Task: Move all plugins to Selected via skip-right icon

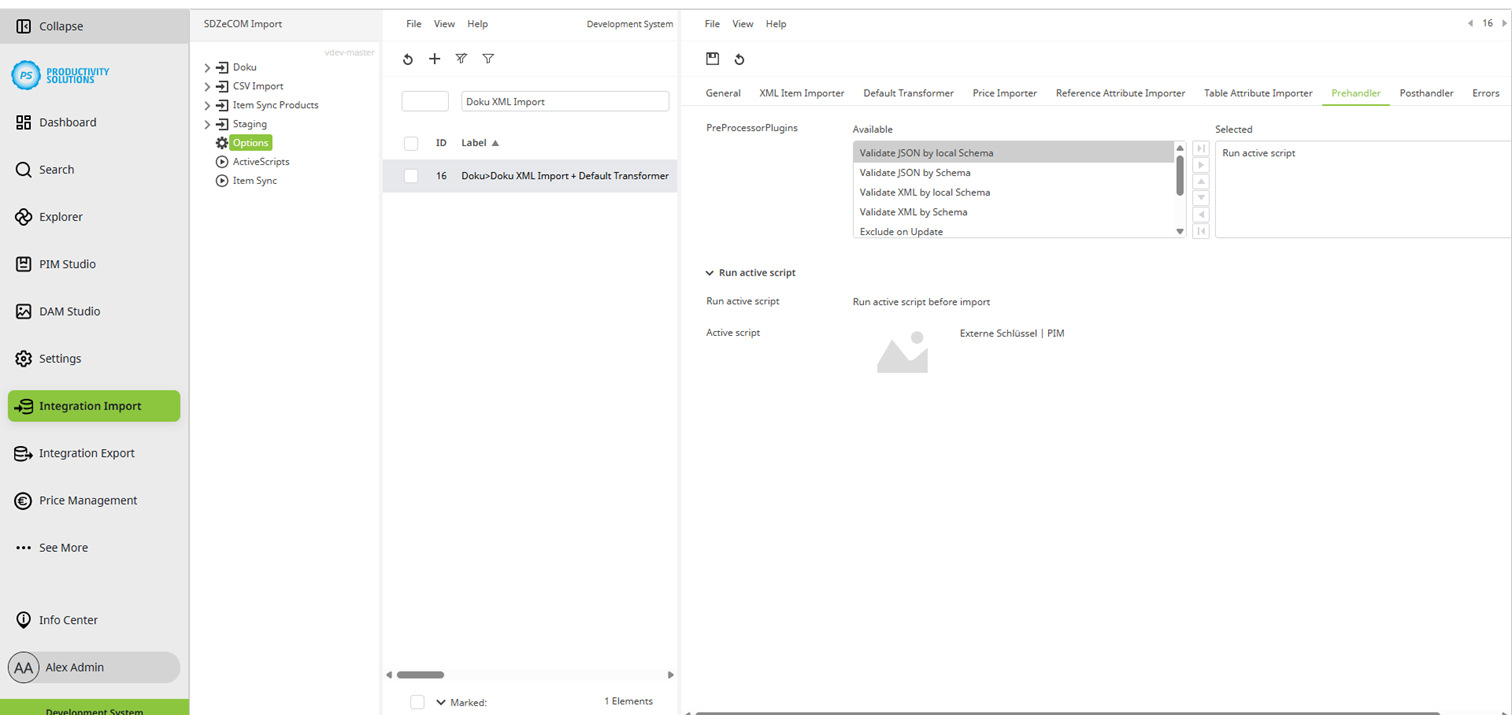Action: (x=1201, y=148)
